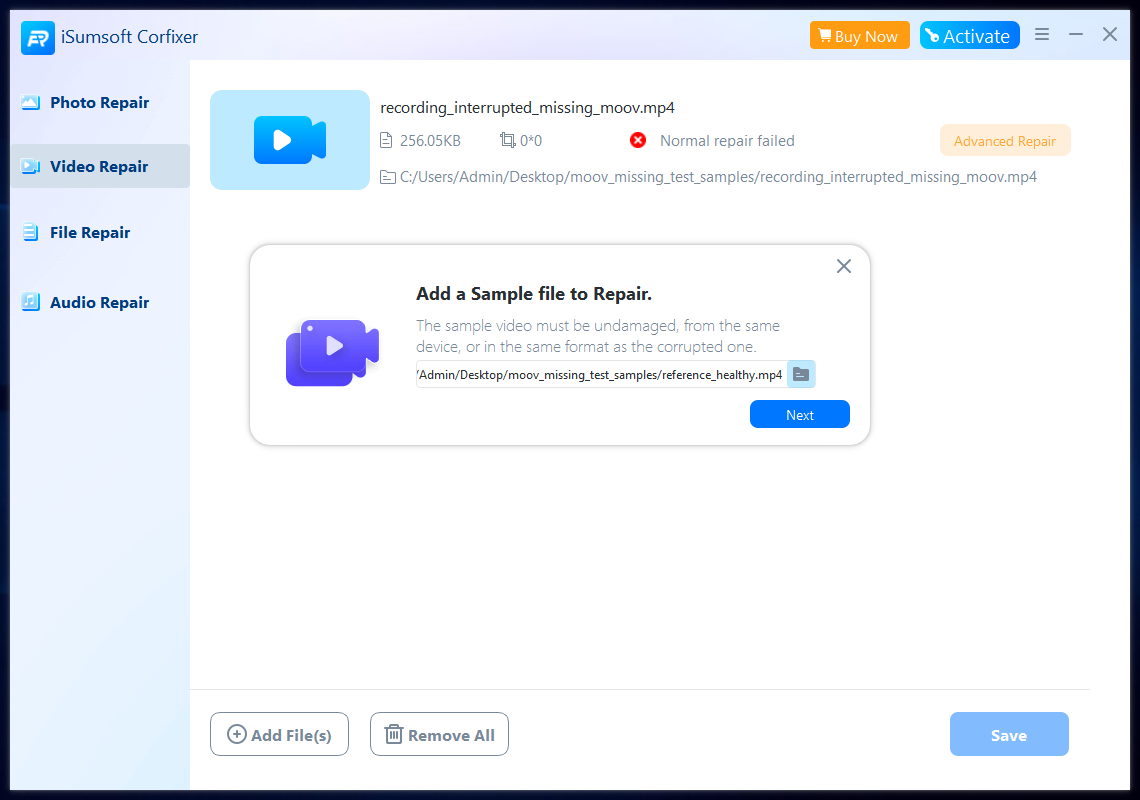Click the Save button
Screen dimensions: 1140x800
[1009, 735]
